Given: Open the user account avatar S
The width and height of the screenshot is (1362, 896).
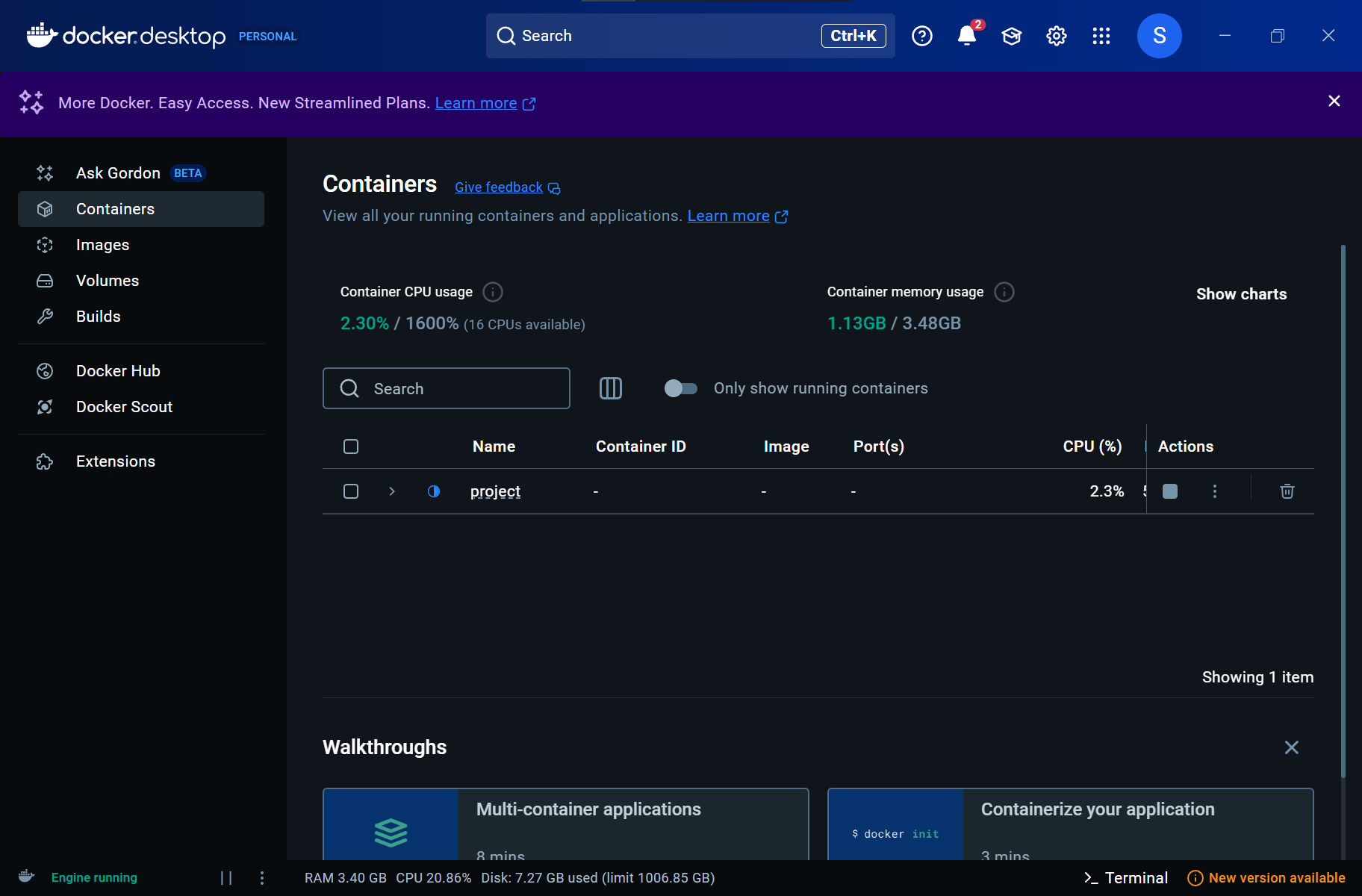Looking at the screenshot, I should [x=1160, y=36].
